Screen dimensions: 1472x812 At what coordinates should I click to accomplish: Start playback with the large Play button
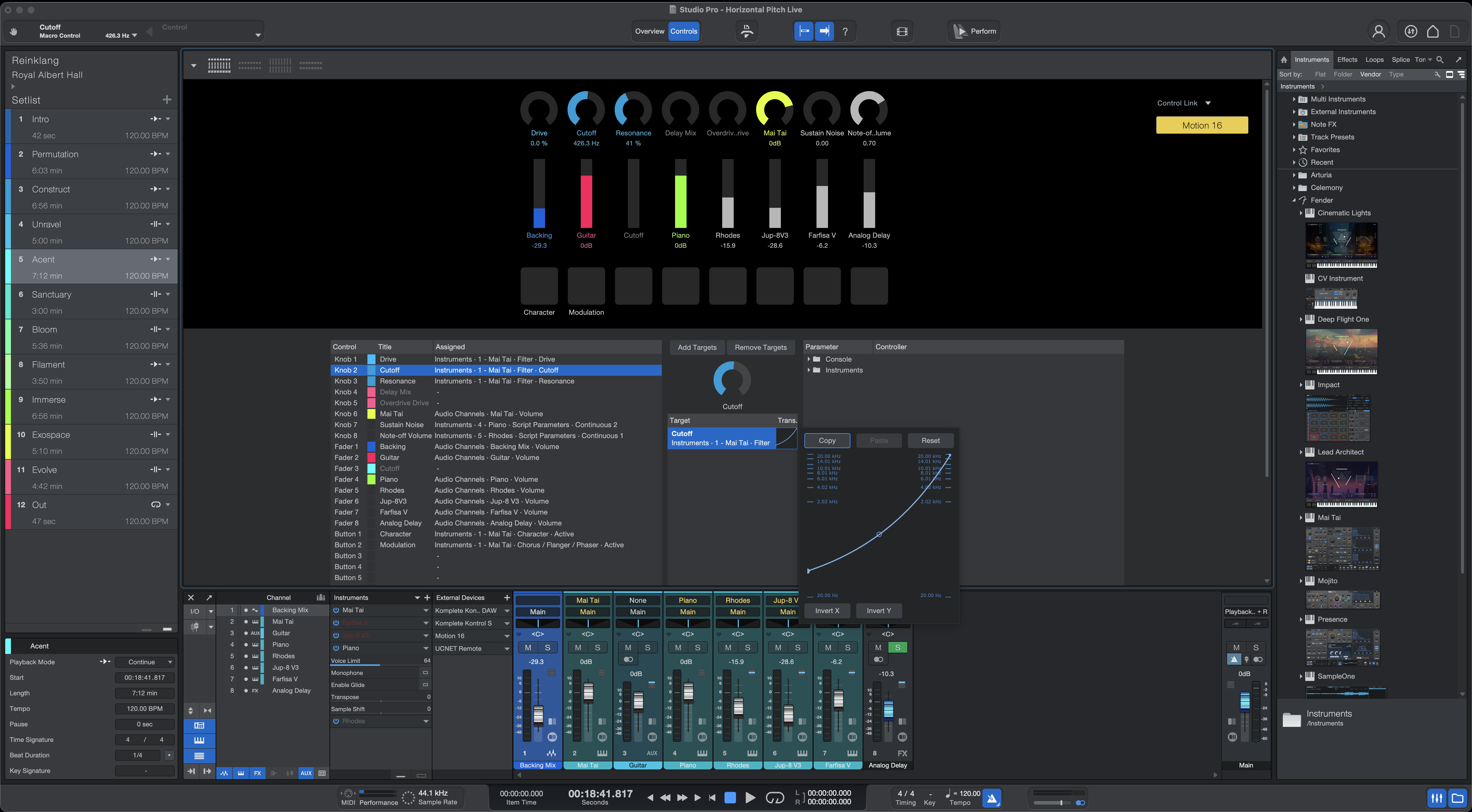[x=750, y=798]
